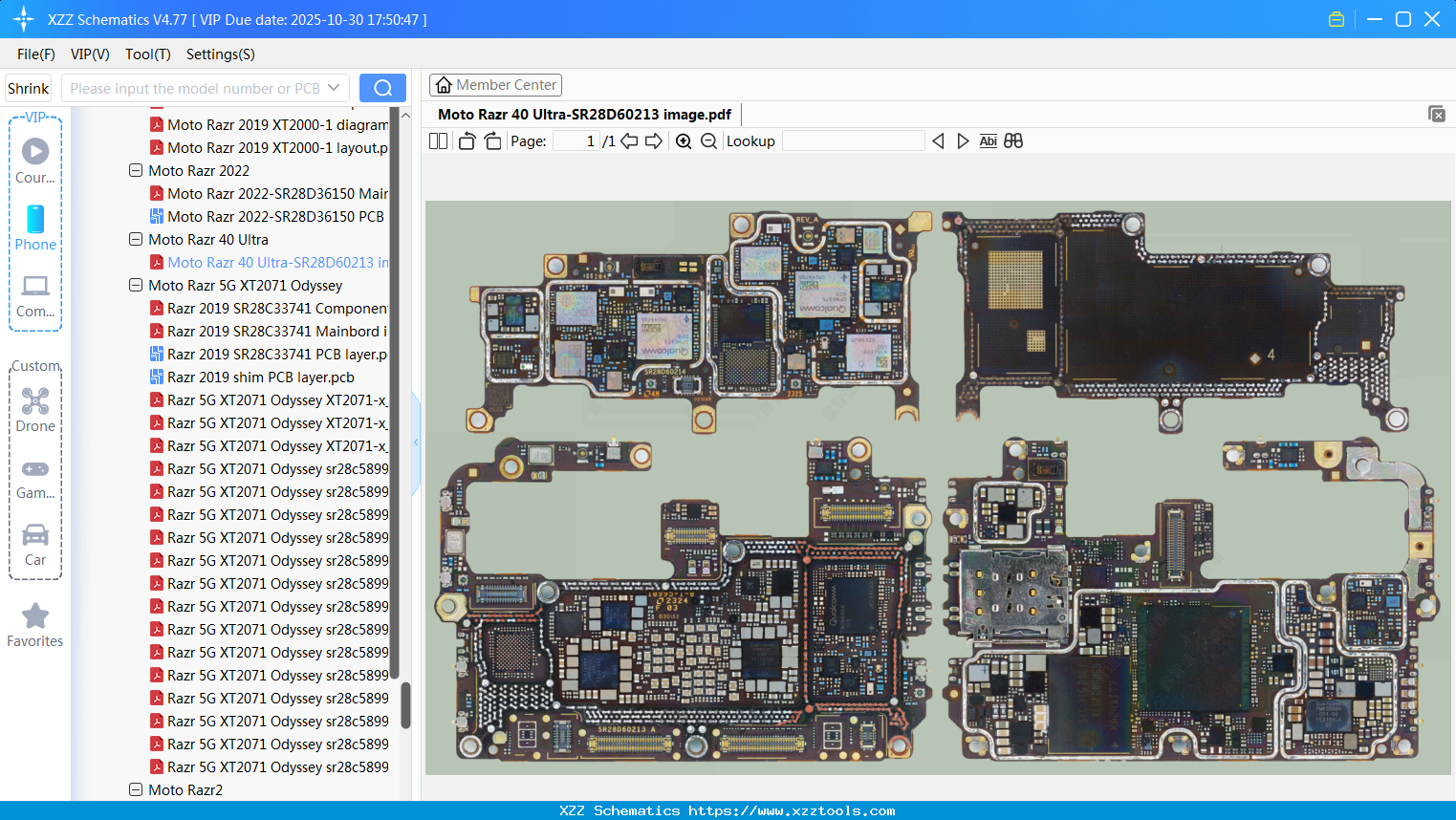Select the Moto Razr 40 Ultra-SR28D60213 image.pdf tab

[x=585, y=115]
